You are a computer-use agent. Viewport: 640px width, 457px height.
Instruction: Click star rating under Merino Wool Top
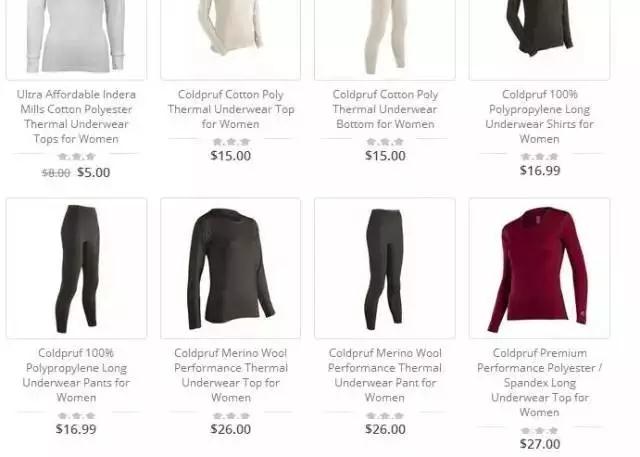click(231, 416)
